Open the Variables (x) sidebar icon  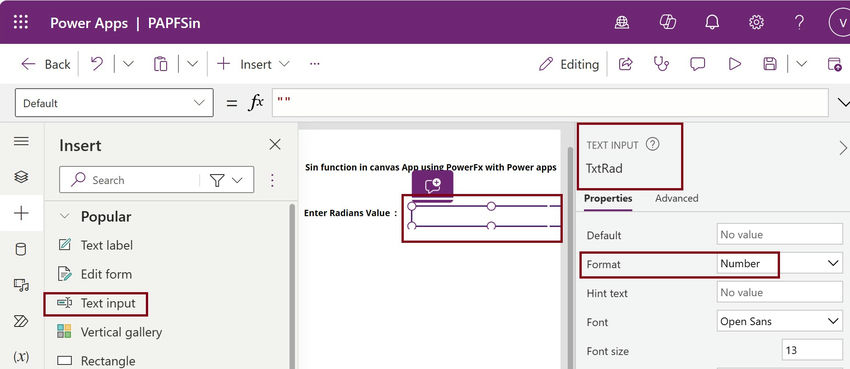(21, 357)
